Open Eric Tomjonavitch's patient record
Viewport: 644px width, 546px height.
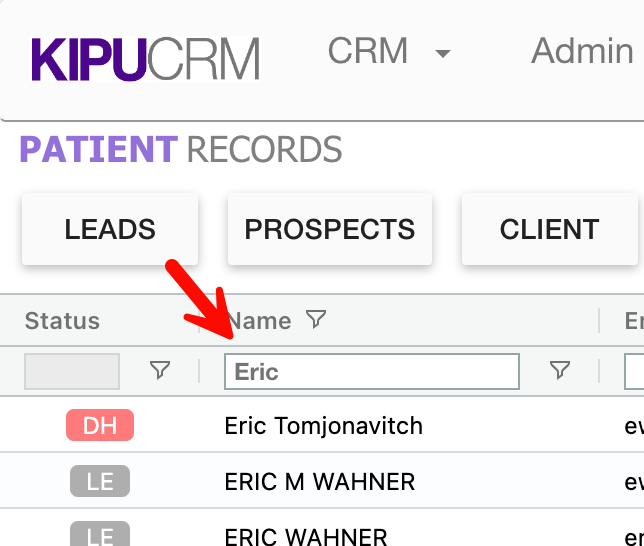pos(324,426)
